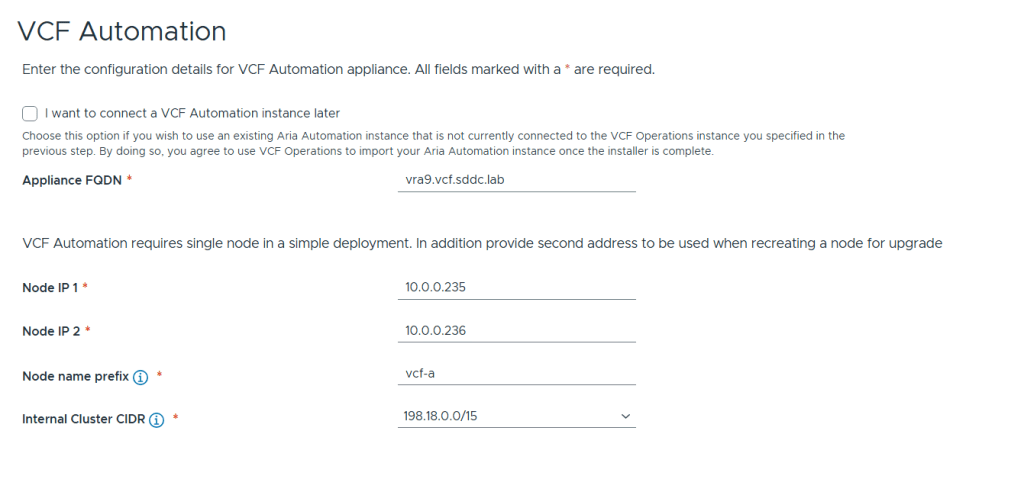Click into the Node IP 1 field
The width and height of the screenshot is (1024, 479).
(516, 287)
